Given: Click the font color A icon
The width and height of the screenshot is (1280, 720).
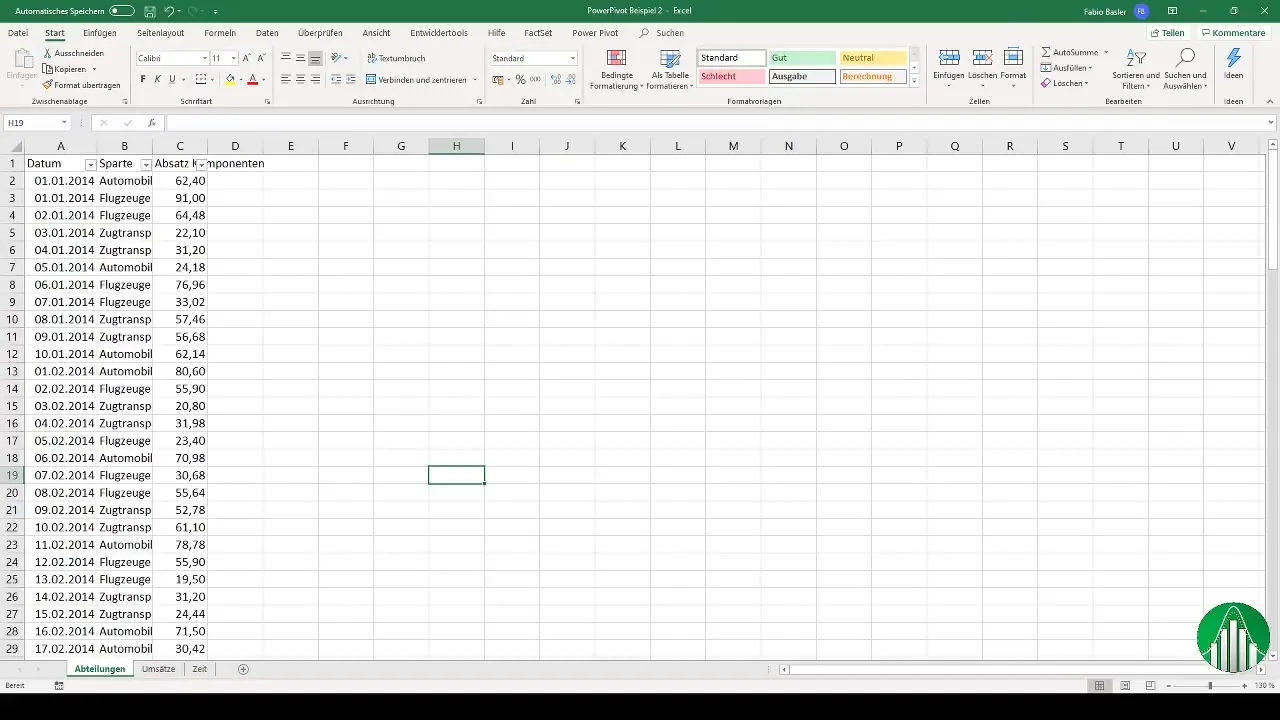Looking at the screenshot, I should 253,79.
